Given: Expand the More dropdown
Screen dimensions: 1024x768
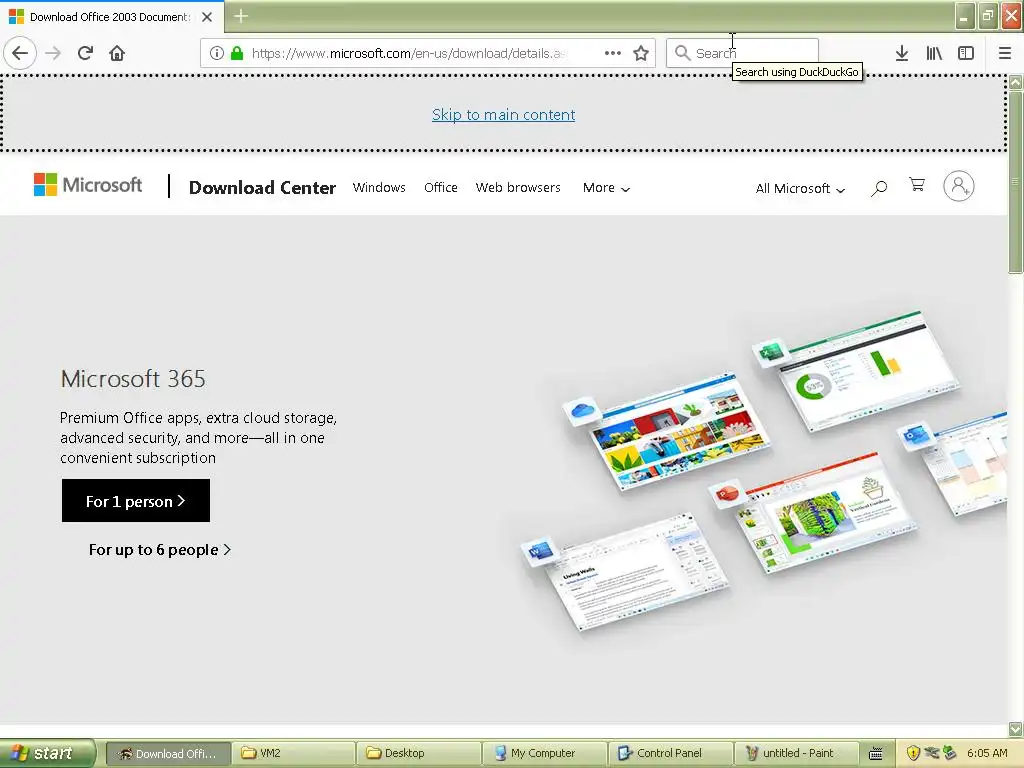Looking at the screenshot, I should point(606,188).
